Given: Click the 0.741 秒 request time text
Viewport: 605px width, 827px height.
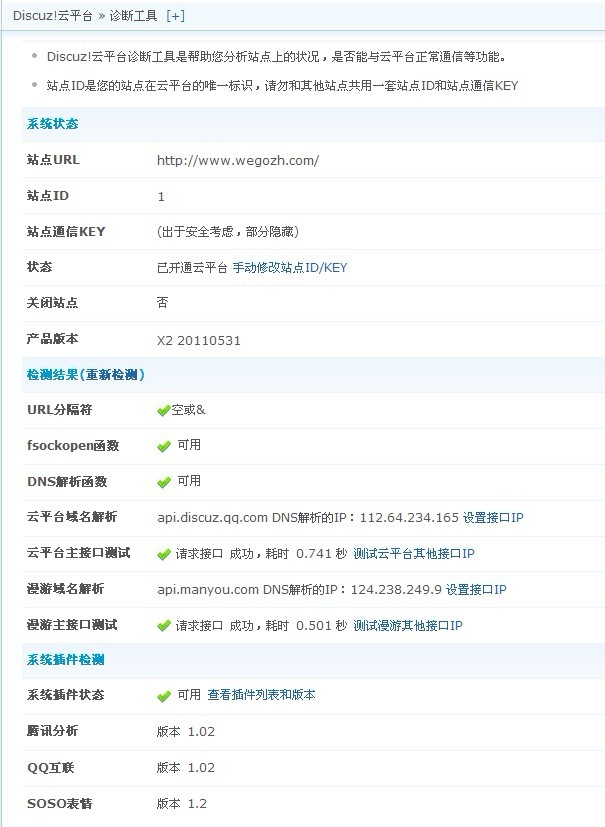Looking at the screenshot, I should [x=322, y=553].
